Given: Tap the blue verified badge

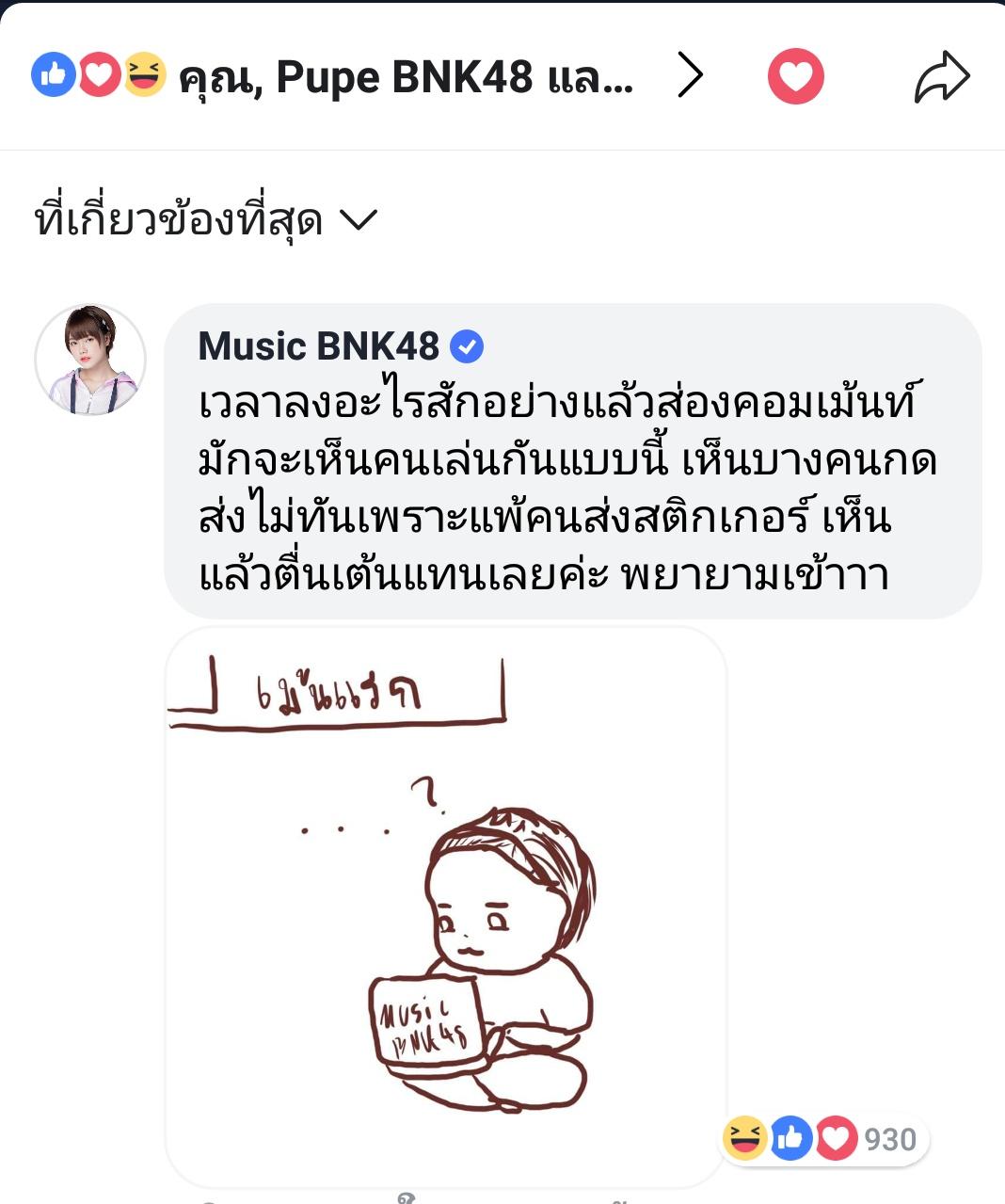Looking at the screenshot, I should (x=467, y=347).
